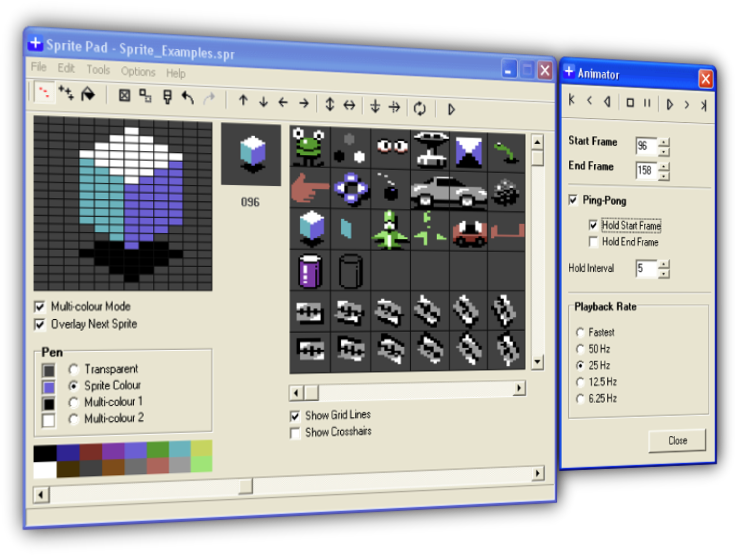Select Fastest playback rate

point(580,332)
